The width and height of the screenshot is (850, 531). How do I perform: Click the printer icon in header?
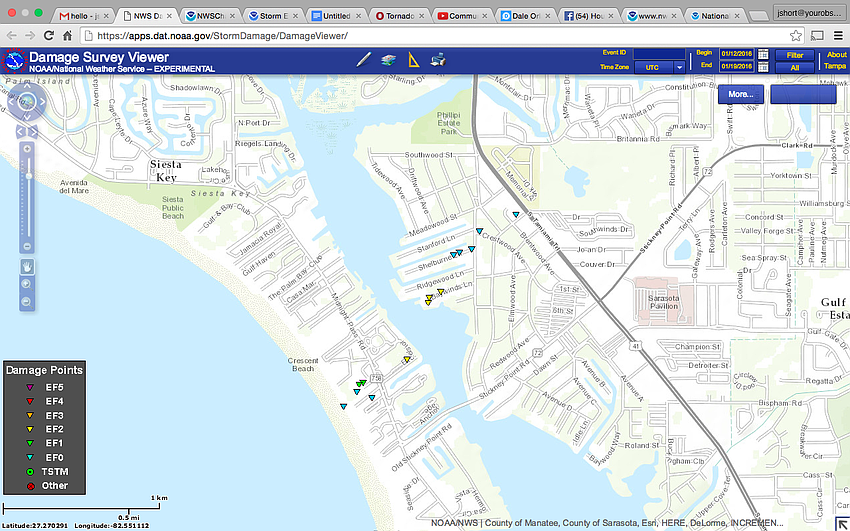(x=439, y=60)
